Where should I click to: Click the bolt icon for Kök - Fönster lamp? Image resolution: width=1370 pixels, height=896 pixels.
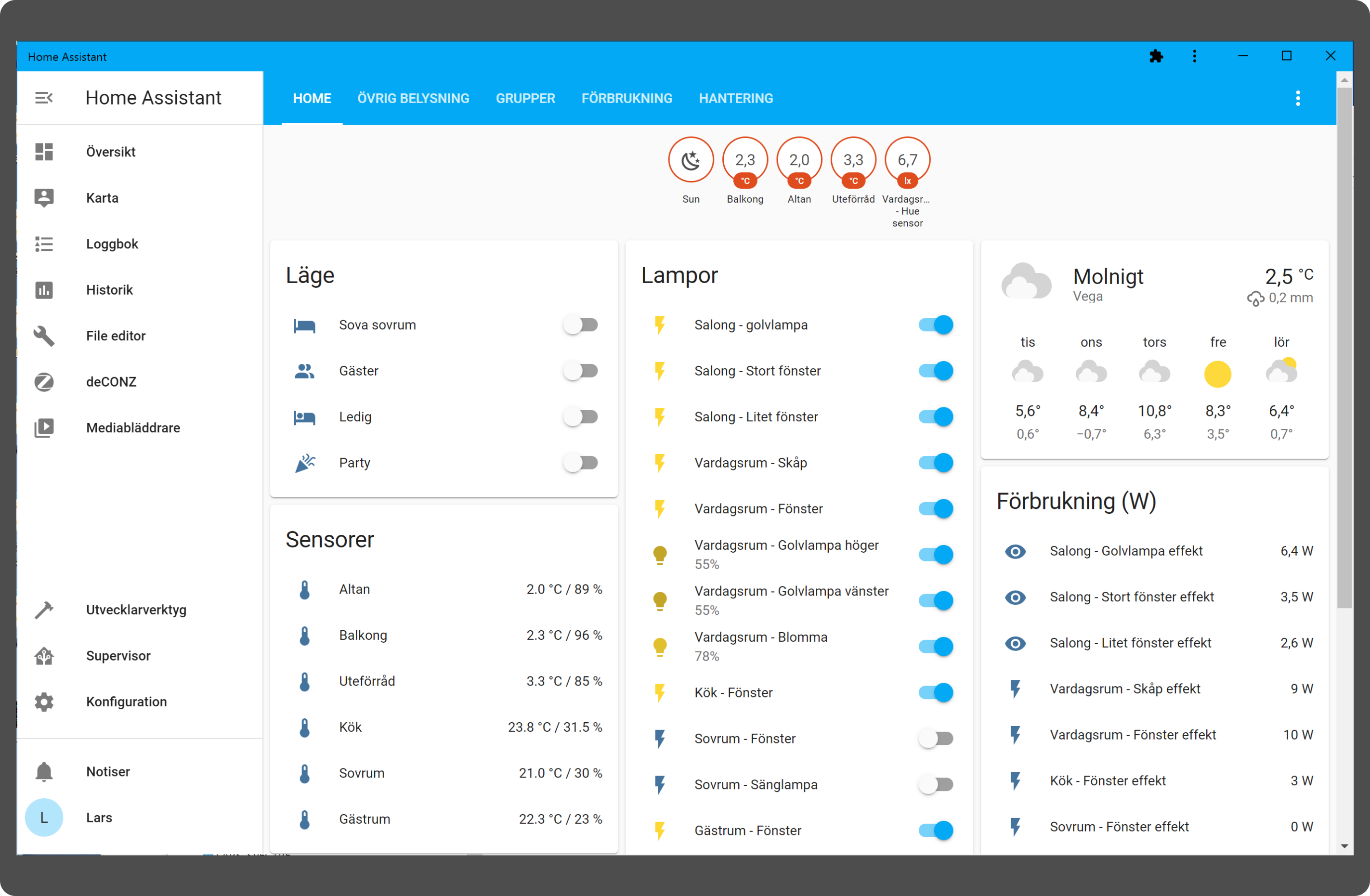pos(660,693)
